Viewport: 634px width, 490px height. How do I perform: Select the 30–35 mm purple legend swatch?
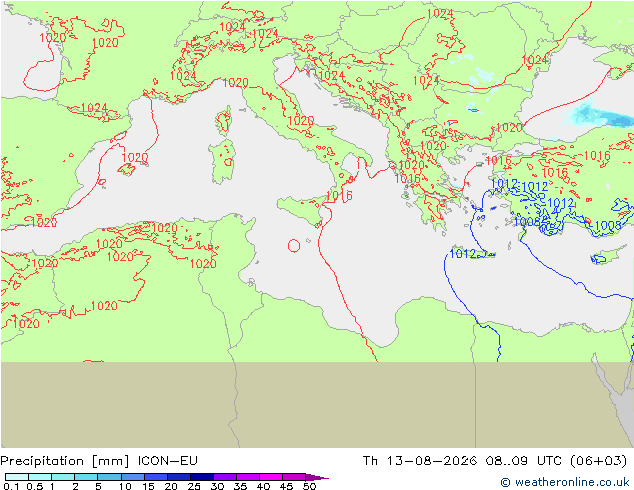[225, 477]
